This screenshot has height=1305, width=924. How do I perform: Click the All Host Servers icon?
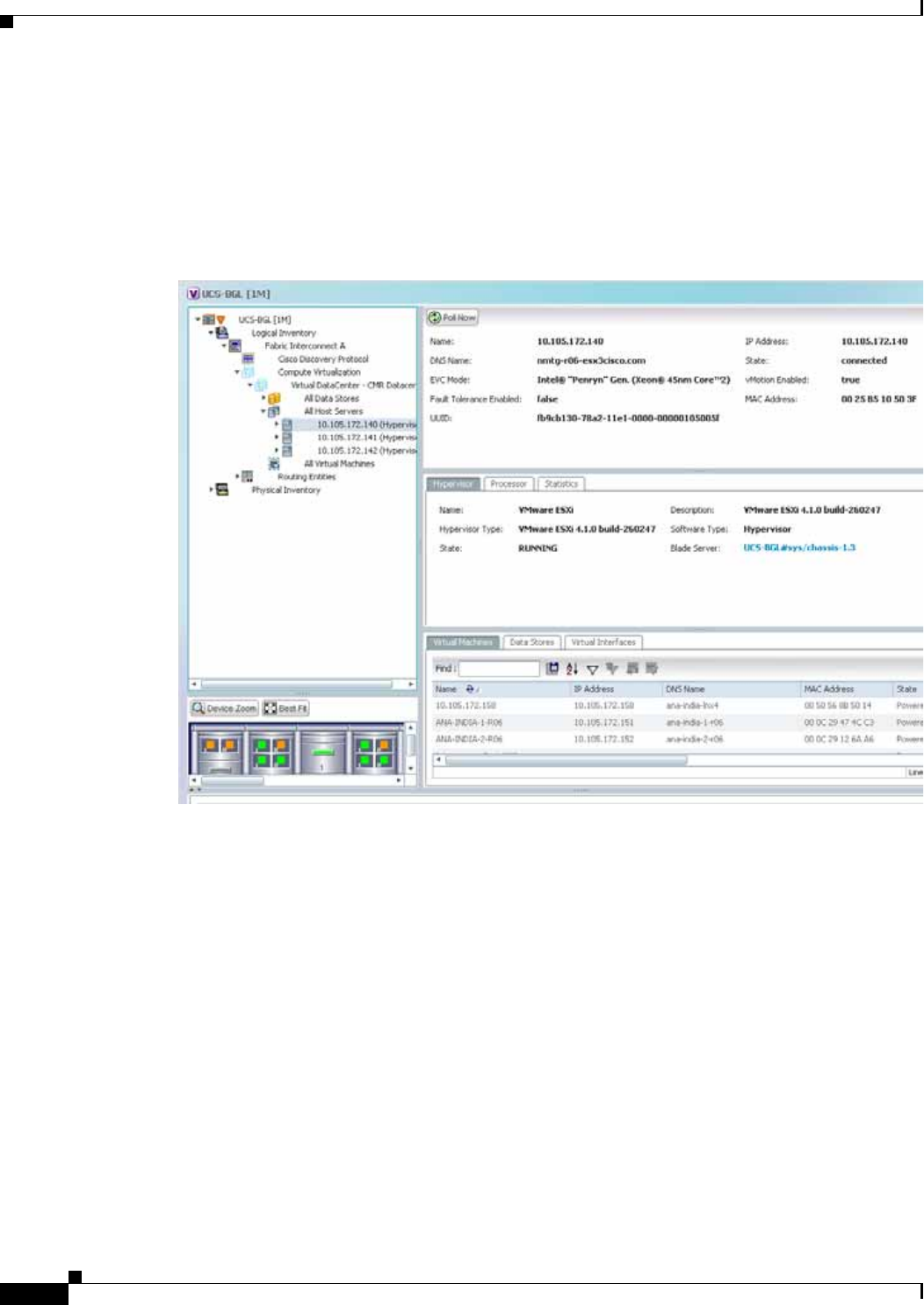[274, 411]
